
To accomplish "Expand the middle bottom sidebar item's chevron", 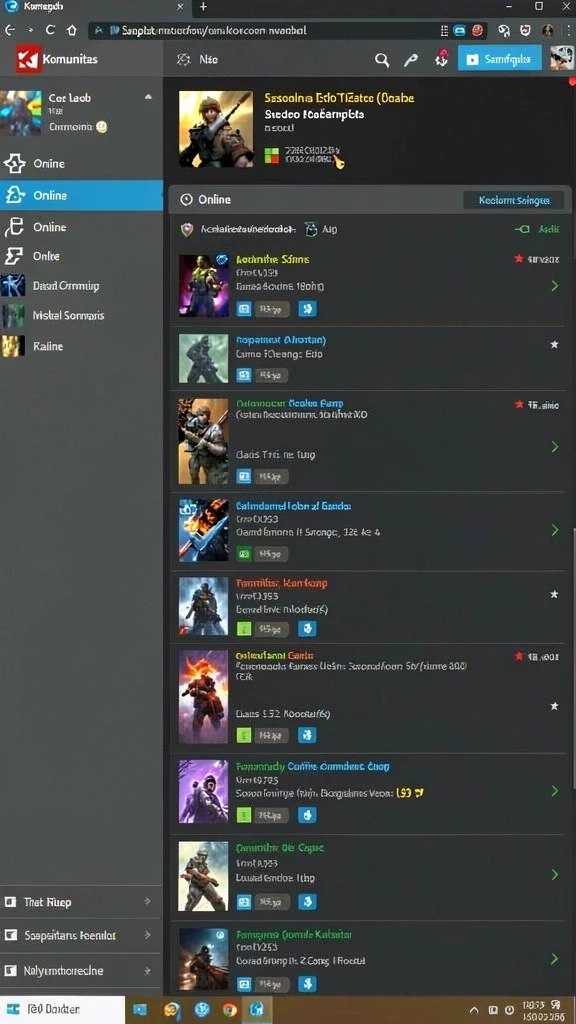I will 147,935.
